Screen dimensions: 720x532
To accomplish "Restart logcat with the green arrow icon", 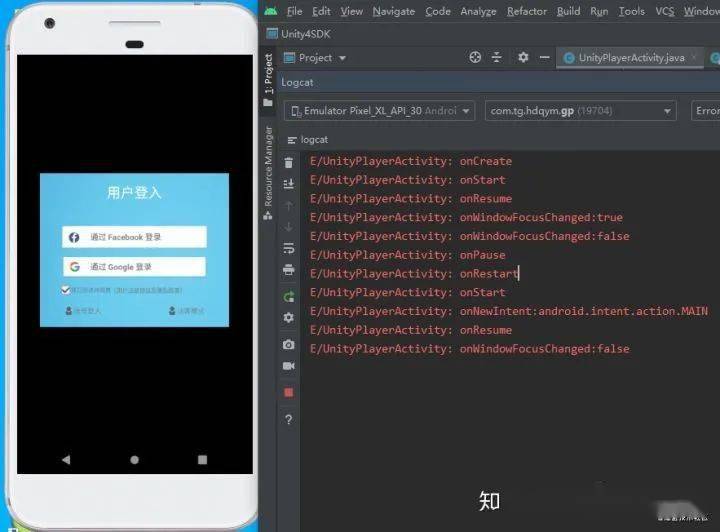I will [x=289, y=296].
